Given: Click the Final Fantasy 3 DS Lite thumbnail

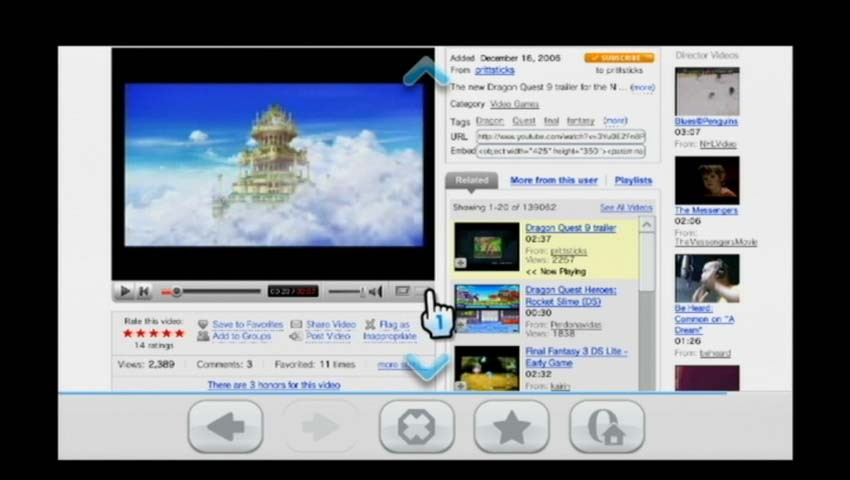Looking at the screenshot, I should coord(487,369).
